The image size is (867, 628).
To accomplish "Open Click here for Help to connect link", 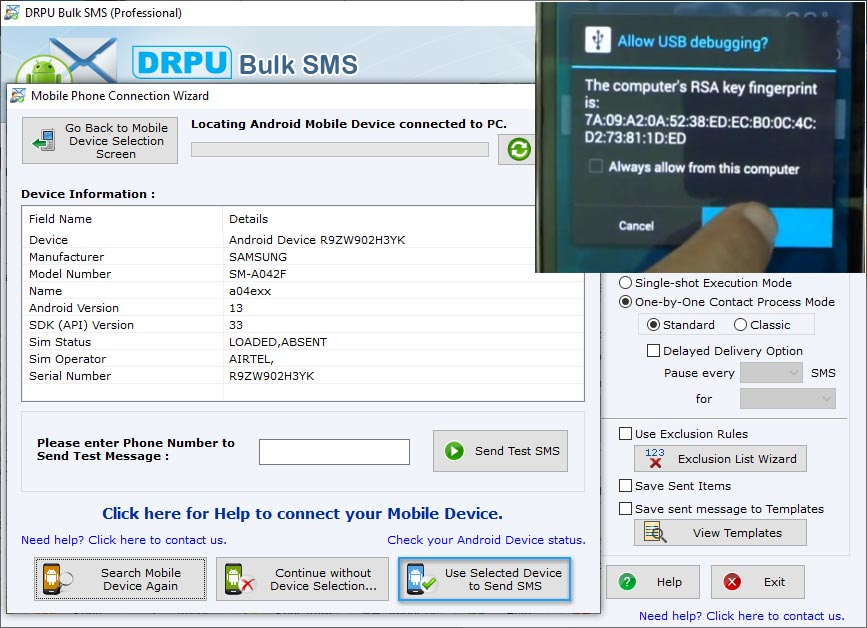I will pyautogui.click(x=302, y=514).
